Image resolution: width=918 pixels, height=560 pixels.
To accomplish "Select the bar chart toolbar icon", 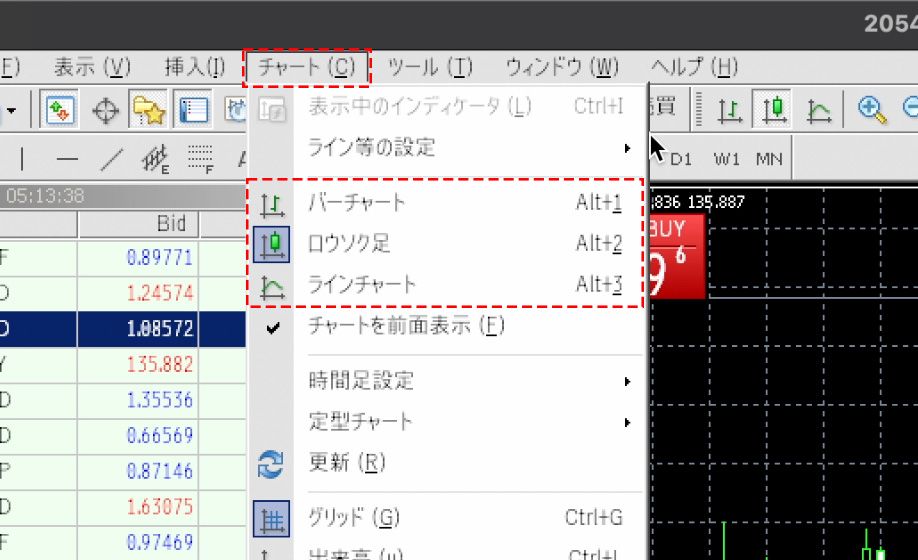I will click(730, 109).
